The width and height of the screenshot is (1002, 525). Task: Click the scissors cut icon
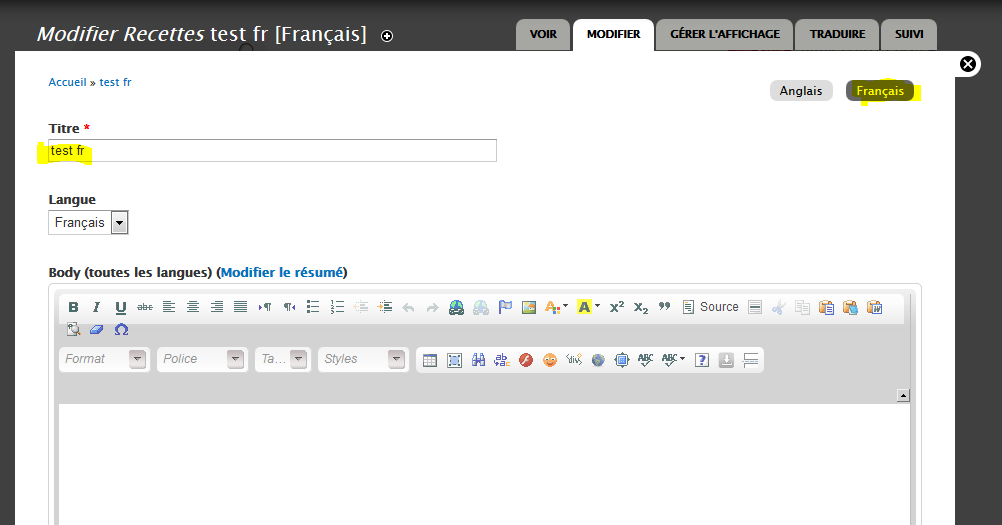pyautogui.click(x=778, y=308)
